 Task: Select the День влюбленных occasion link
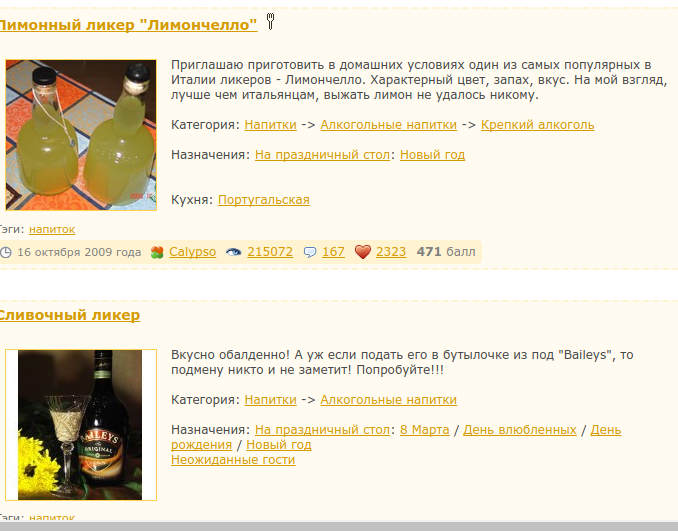[x=520, y=430]
